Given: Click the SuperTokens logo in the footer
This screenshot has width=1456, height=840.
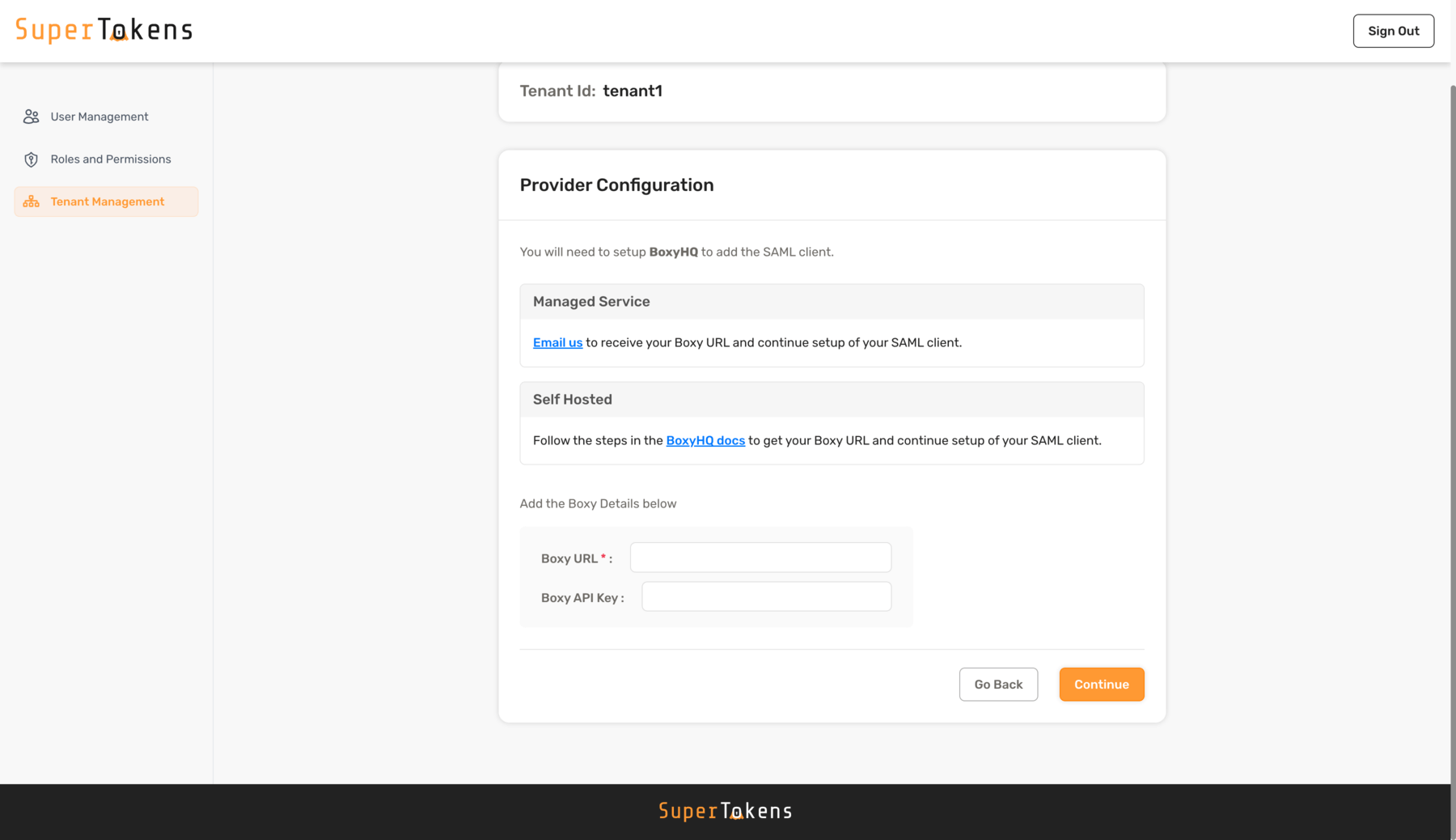Looking at the screenshot, I should click(x=725, y=810).
